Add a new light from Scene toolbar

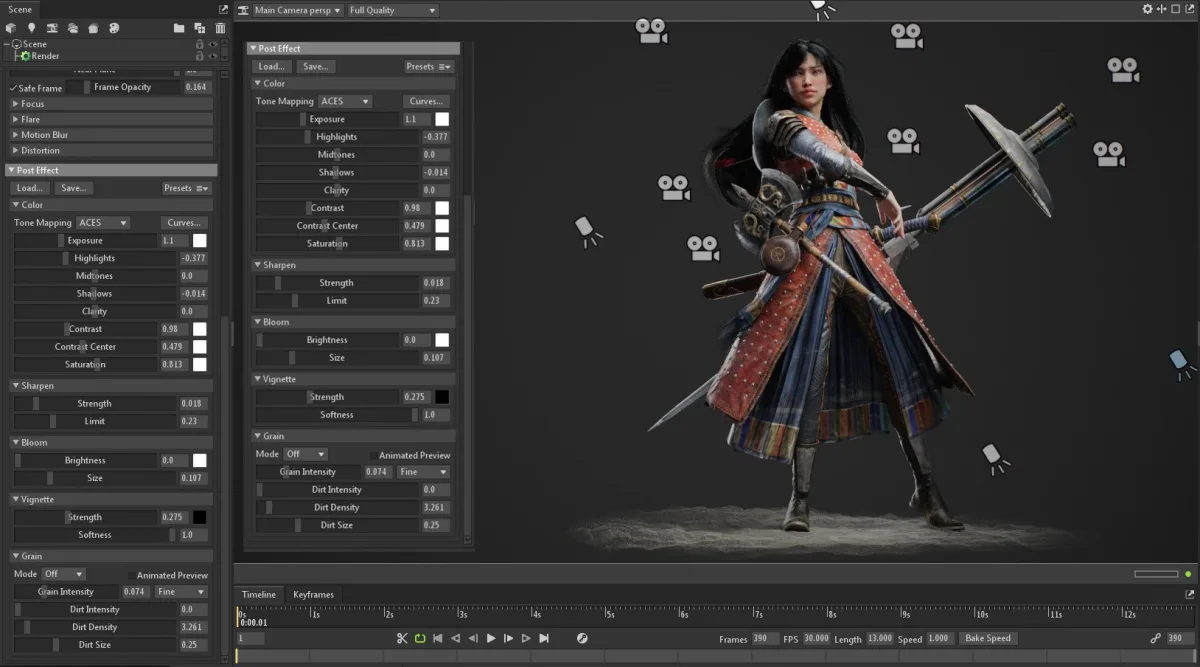click(32, 28)
